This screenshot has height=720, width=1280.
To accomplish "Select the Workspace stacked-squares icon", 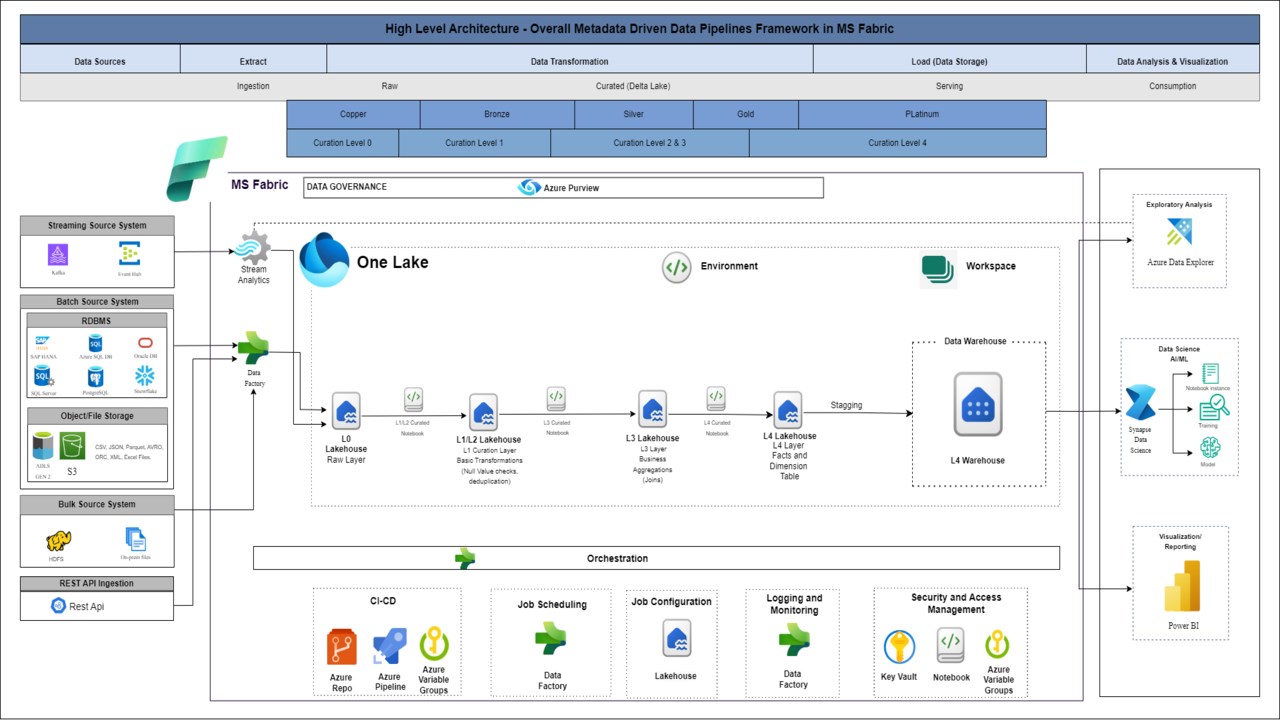I will (x=938, y=270).
